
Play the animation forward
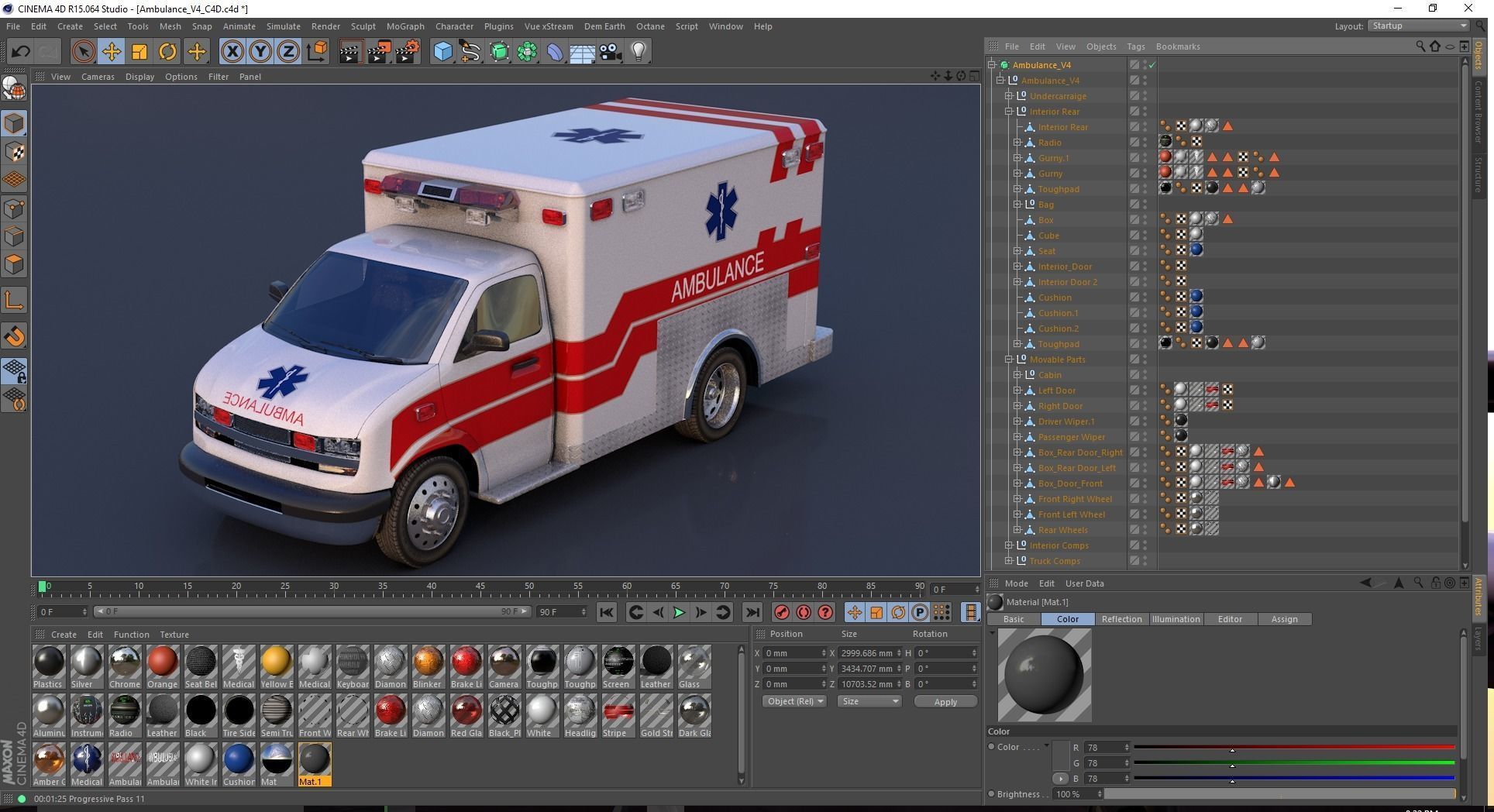(x=679, y=612)
